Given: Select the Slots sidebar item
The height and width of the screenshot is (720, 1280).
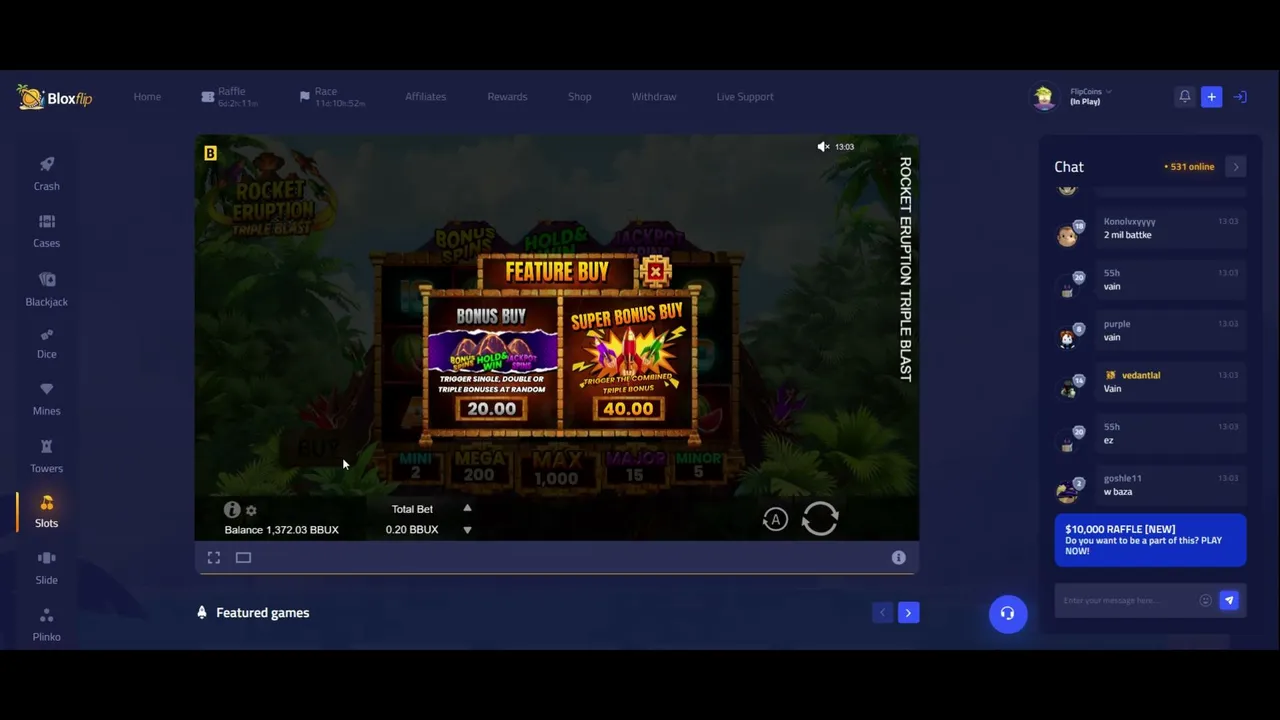Looking at the screenshot, I should point(46,511).
